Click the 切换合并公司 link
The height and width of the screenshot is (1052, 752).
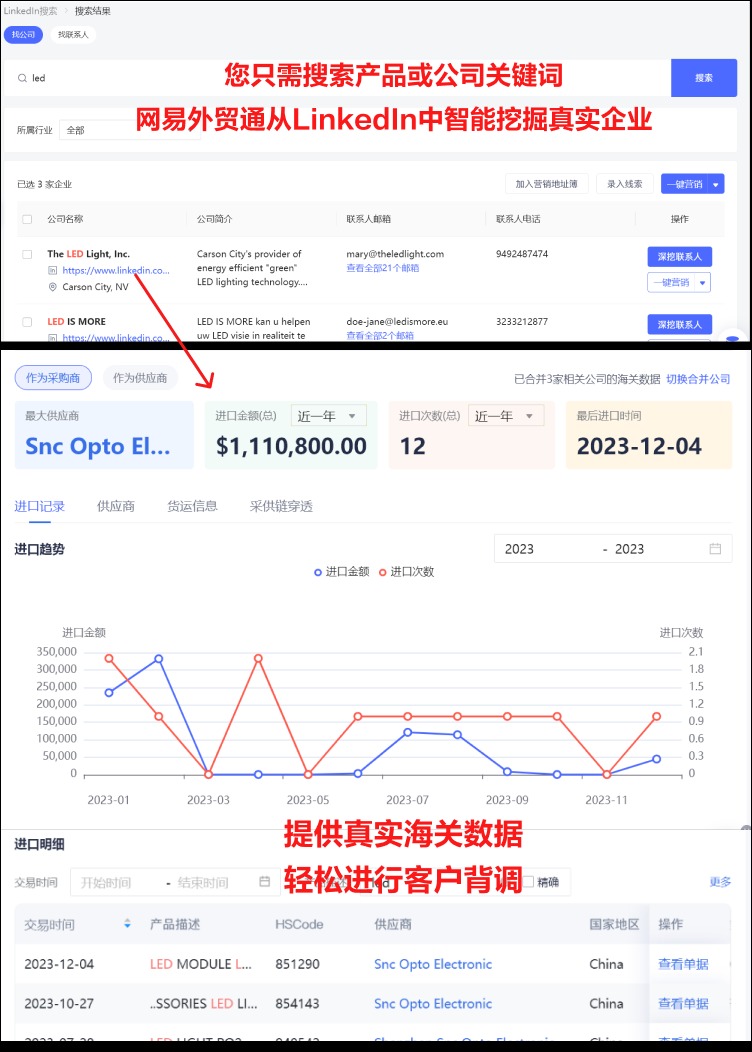point(698,380)
